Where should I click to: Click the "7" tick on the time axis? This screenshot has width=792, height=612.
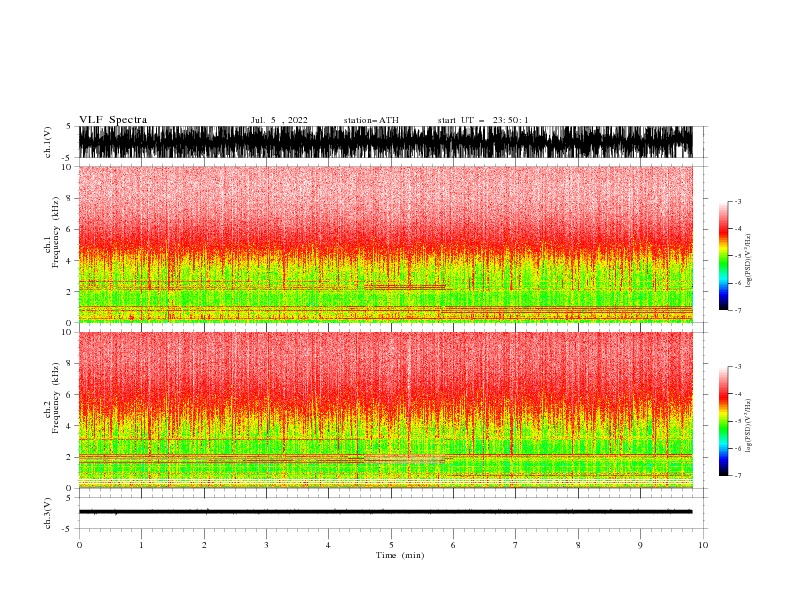pos(516,545)
